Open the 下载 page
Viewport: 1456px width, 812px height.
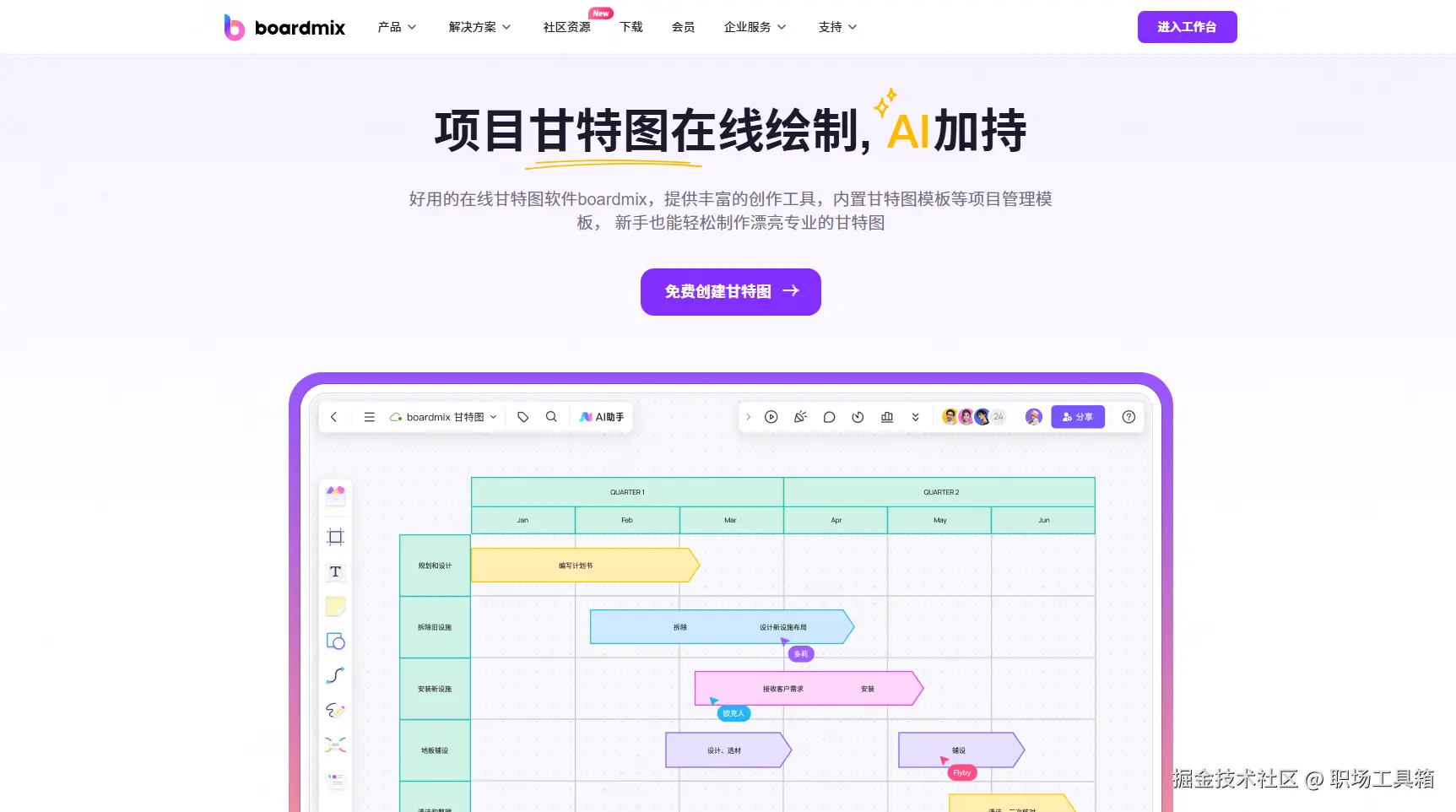[631, 27]
